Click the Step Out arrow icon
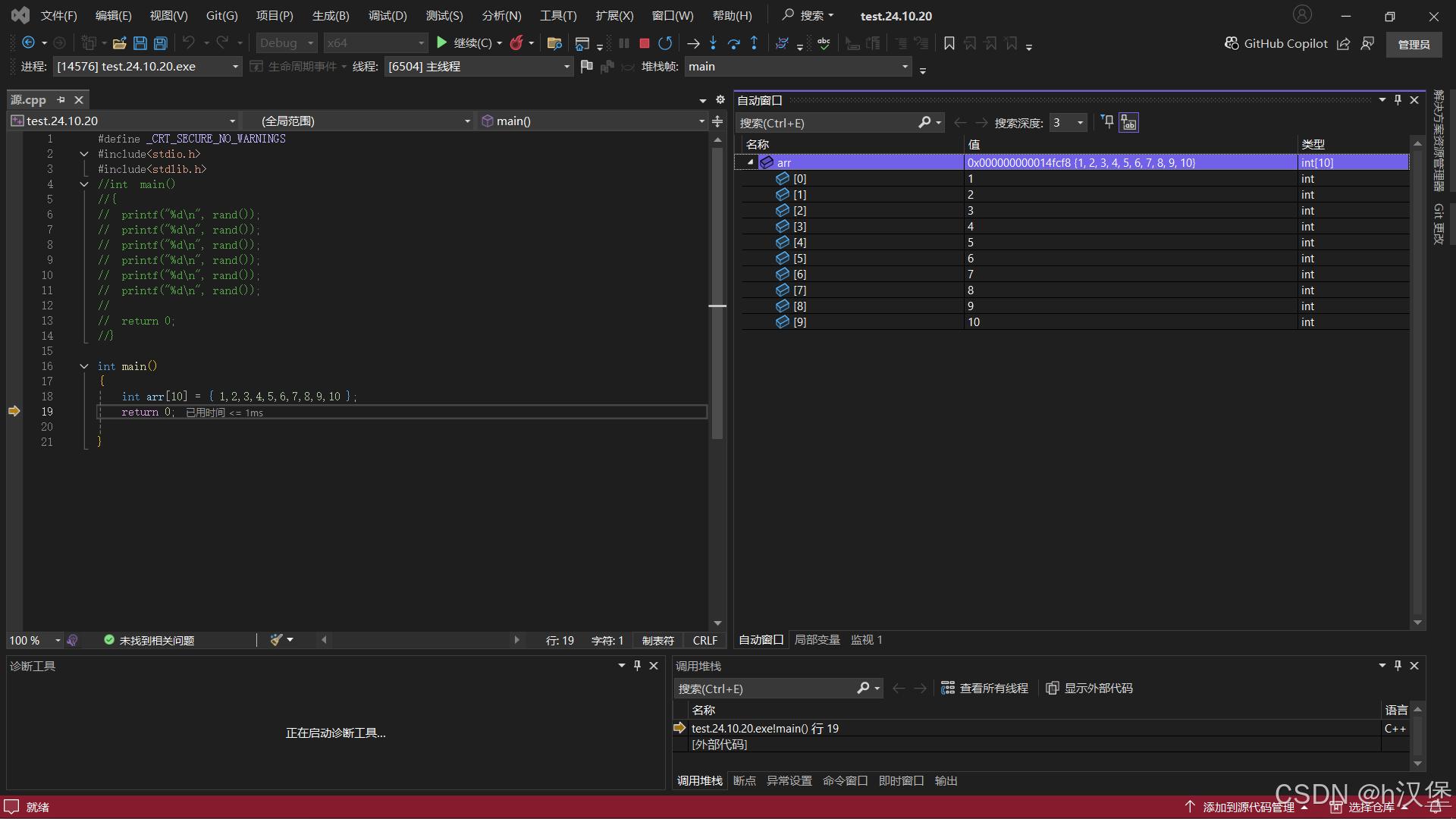The width and height of the screenshot is (1456, 819). (x=754, y=43)
